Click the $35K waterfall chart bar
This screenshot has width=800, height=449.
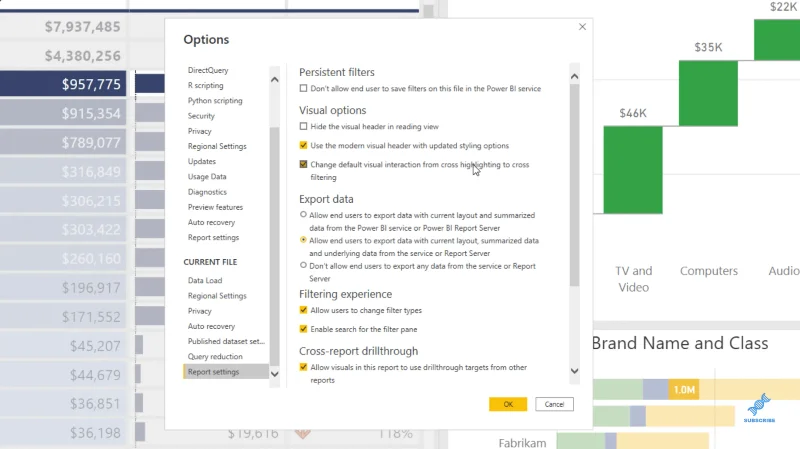pos(708,93)
